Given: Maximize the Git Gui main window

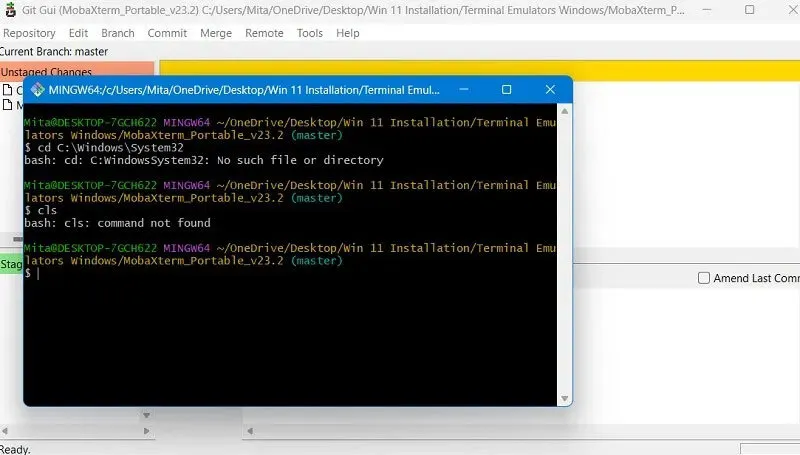Looking at the screenshot, I should (750, 9).
